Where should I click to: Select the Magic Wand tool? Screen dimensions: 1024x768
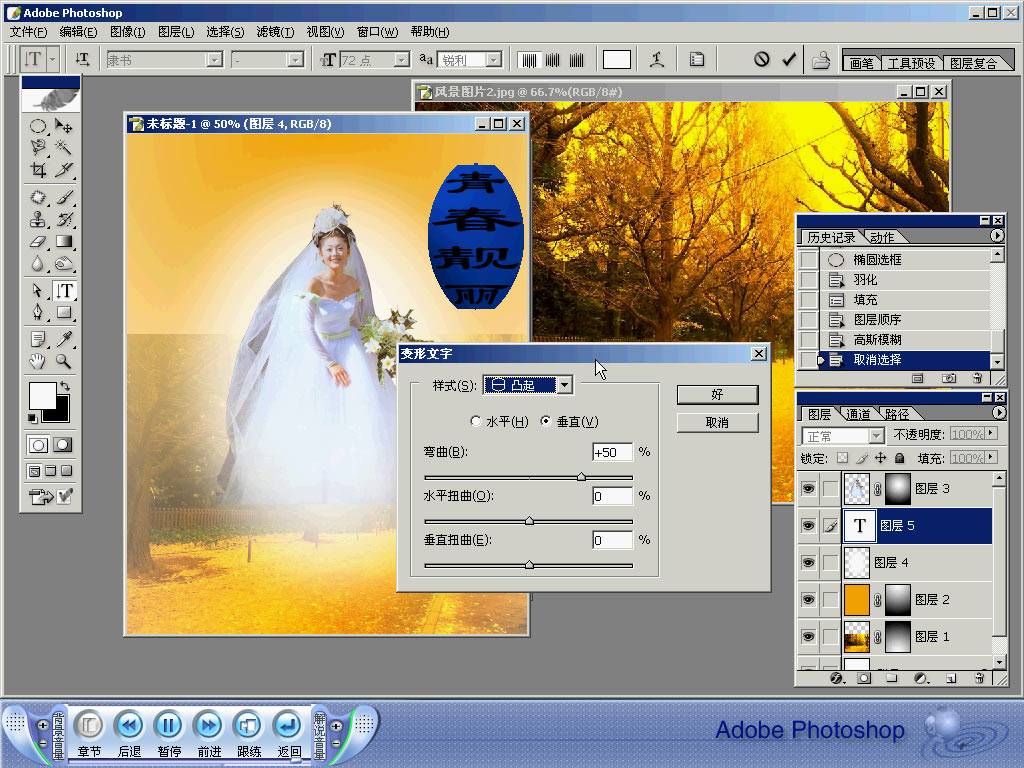[x=64, y=147]
